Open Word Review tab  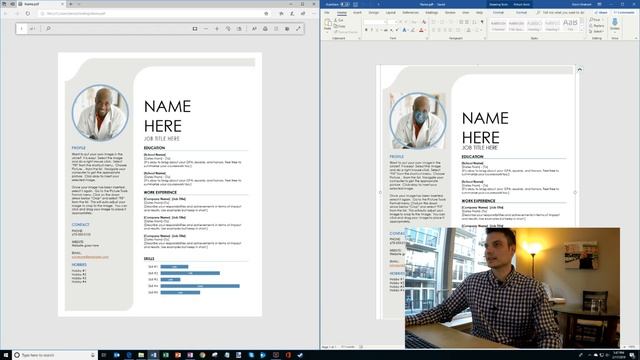(x=450, y=13)
